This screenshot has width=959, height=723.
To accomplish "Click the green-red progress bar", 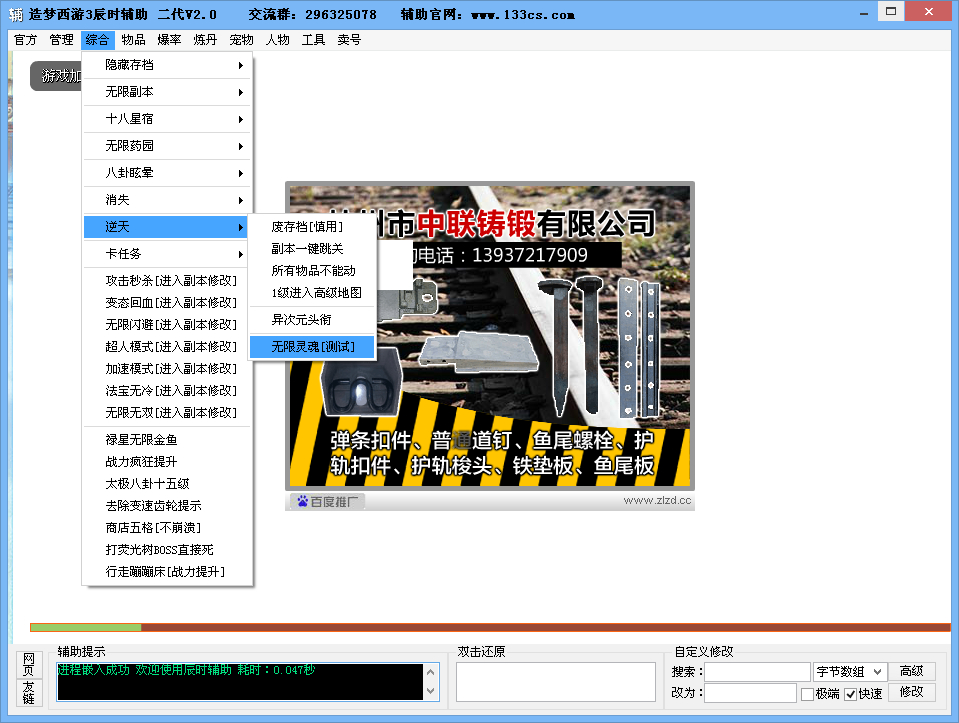I will tap(490, 627).
